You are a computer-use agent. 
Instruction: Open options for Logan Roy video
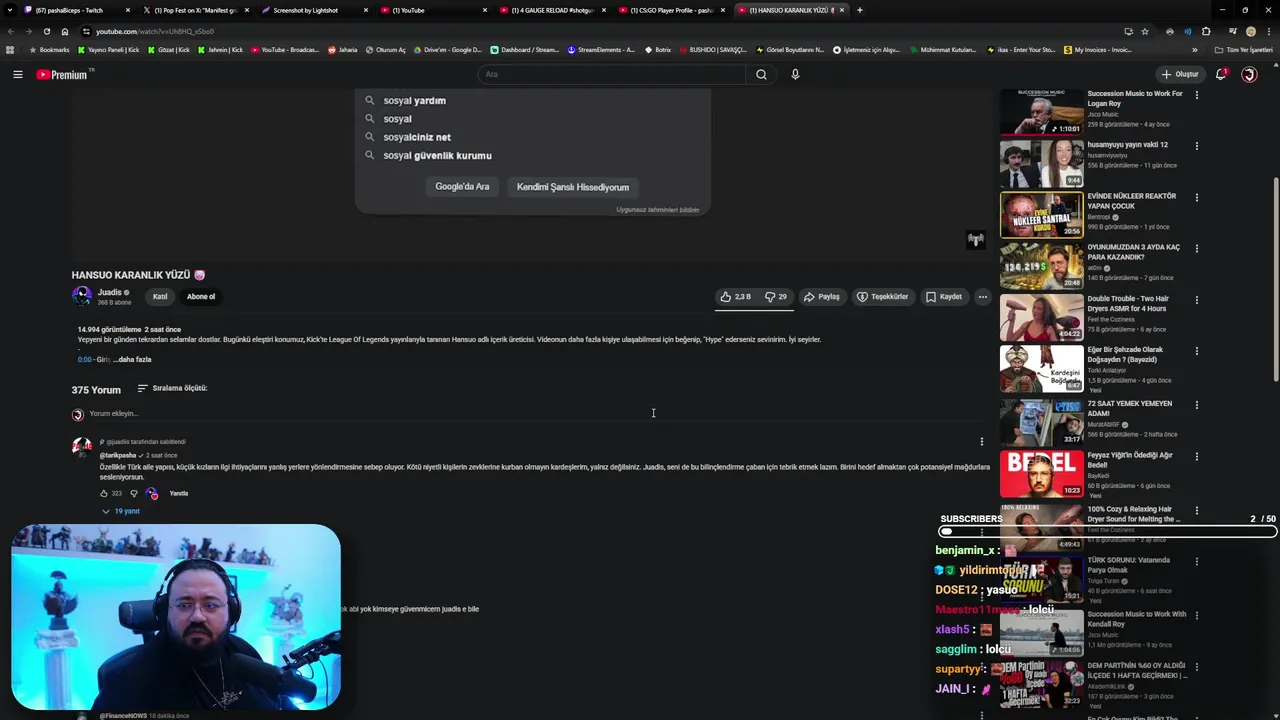pyautogui.click(x=1196, y=96)
